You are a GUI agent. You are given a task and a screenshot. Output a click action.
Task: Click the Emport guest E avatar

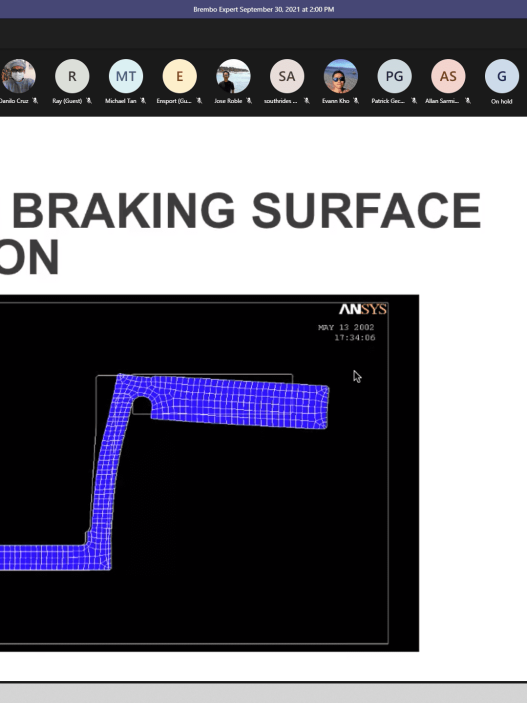click(x=179, y=76)
